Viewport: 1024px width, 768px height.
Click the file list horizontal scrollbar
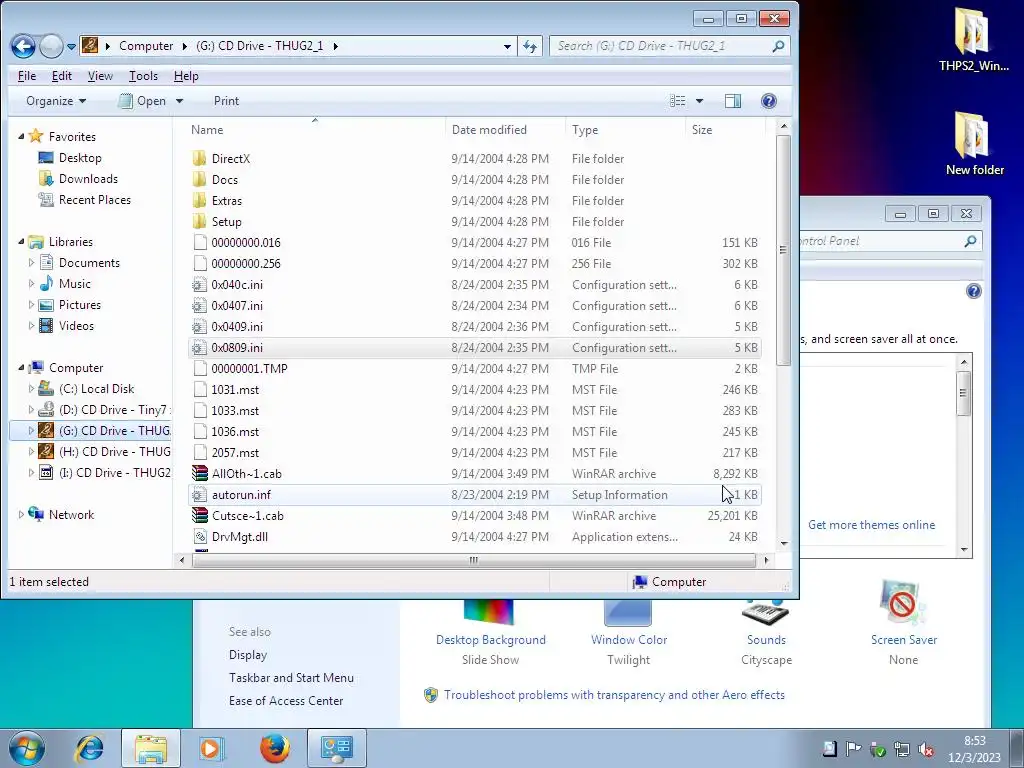point(473,560)
